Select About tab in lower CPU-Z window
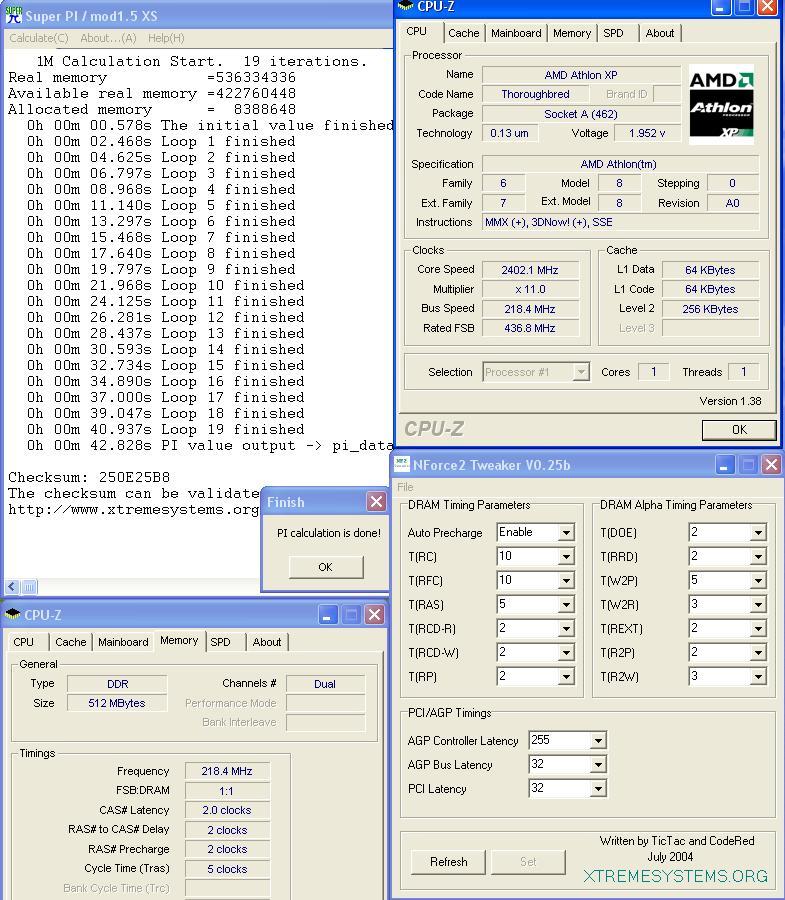This screenshot has height=900, width=785. (x=267, y=642)
